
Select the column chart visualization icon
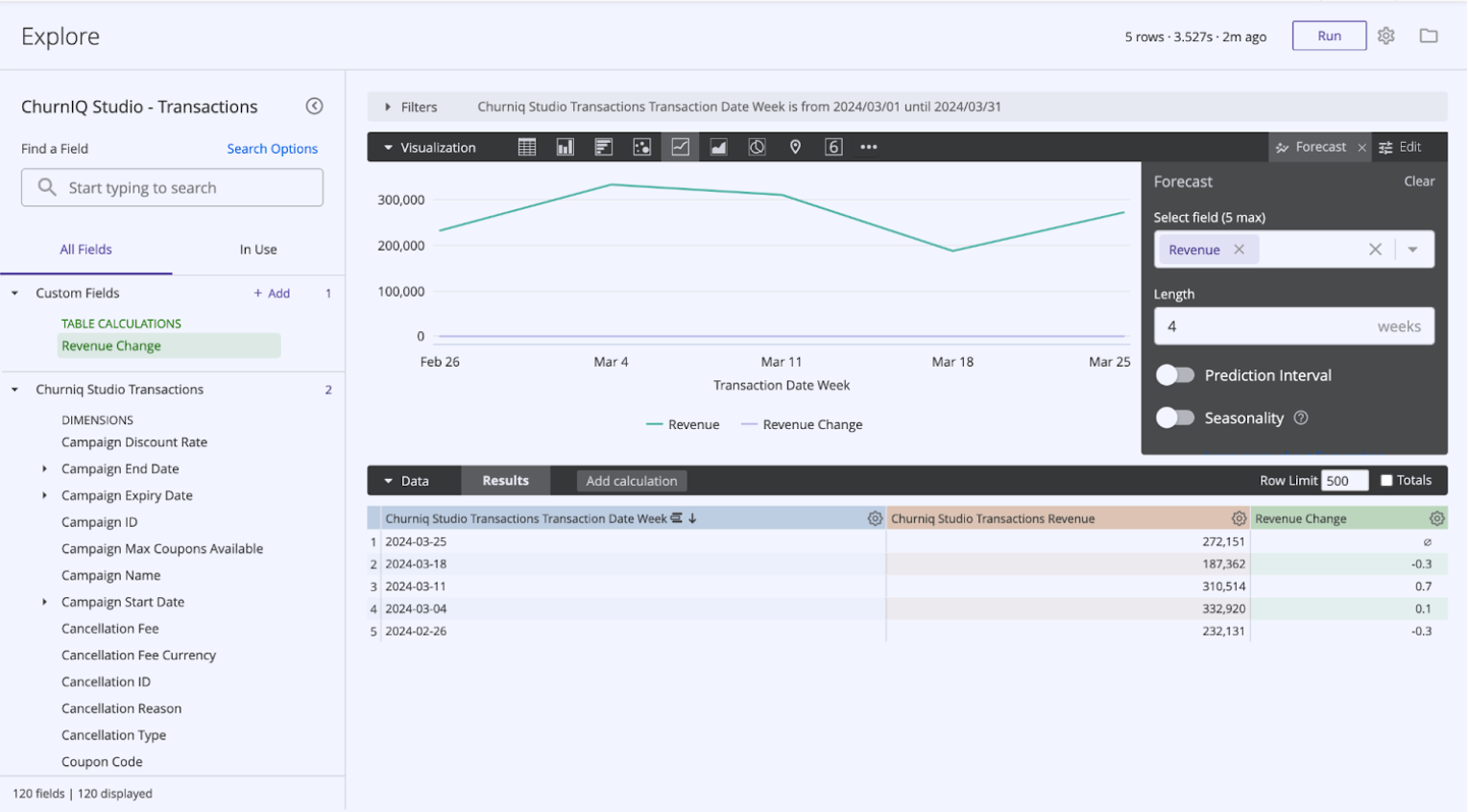566,147
